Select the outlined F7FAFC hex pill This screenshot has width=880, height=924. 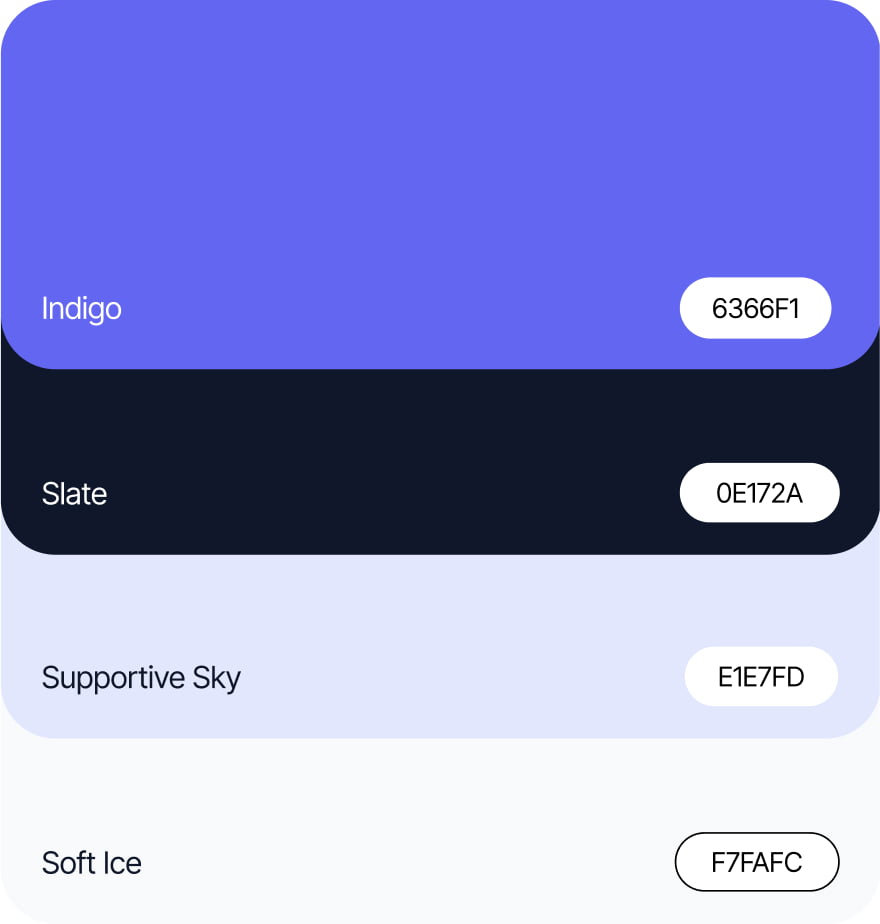click(x=757, y=862)
